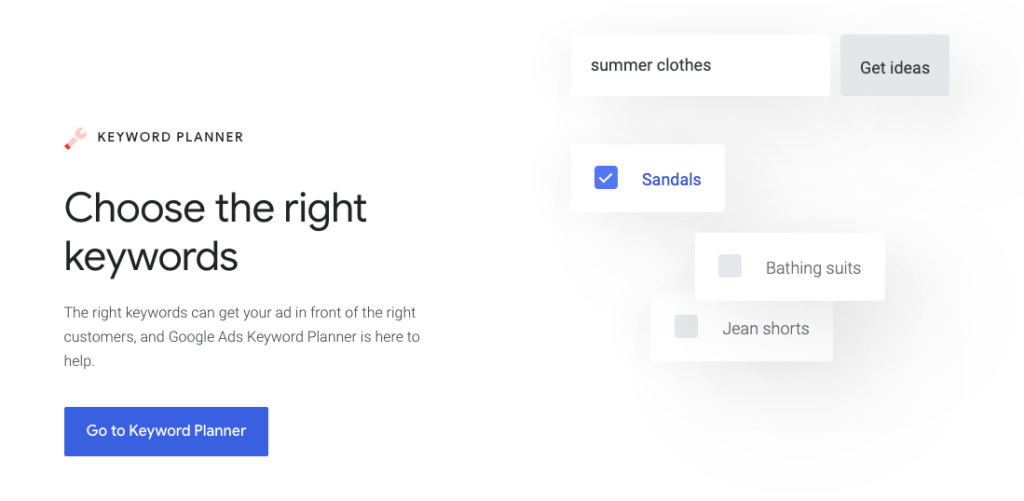Click the KEYWORD PLANNER label text
This screenshot has height=501, width=1024.
(170, 137)
